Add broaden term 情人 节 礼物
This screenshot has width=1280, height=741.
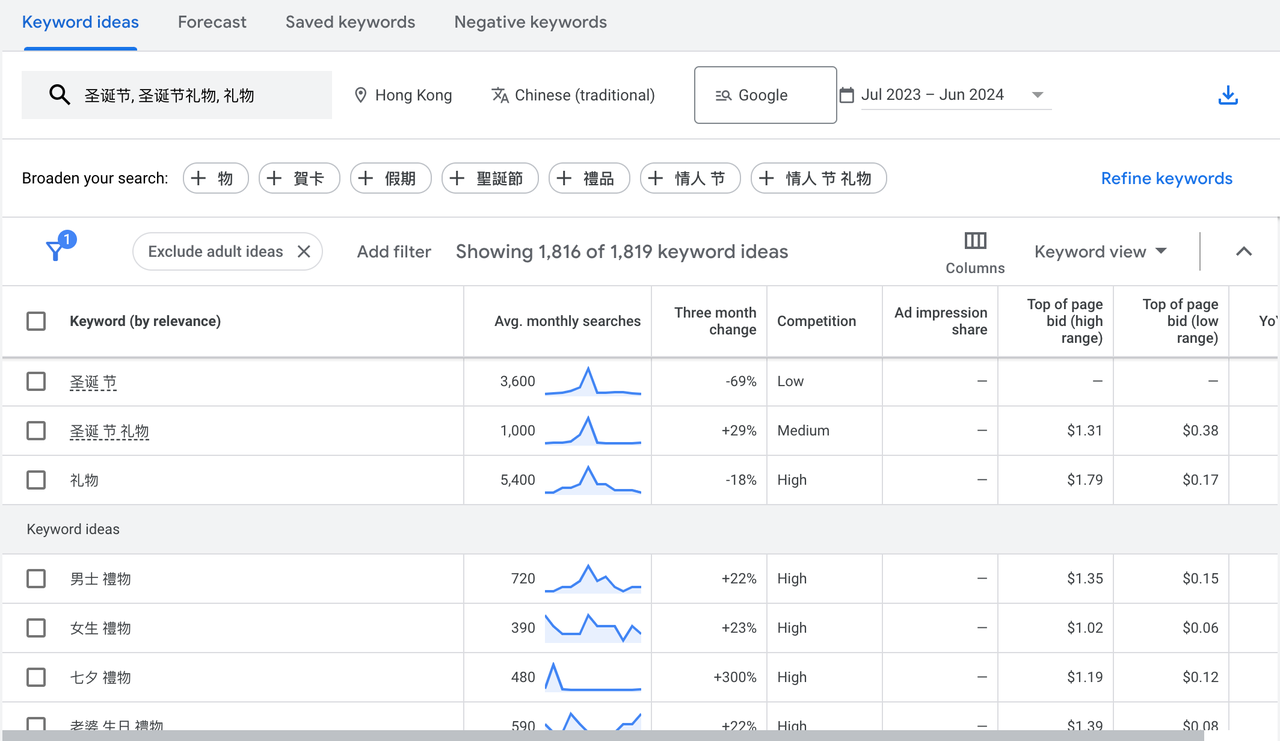pos(819,179)
